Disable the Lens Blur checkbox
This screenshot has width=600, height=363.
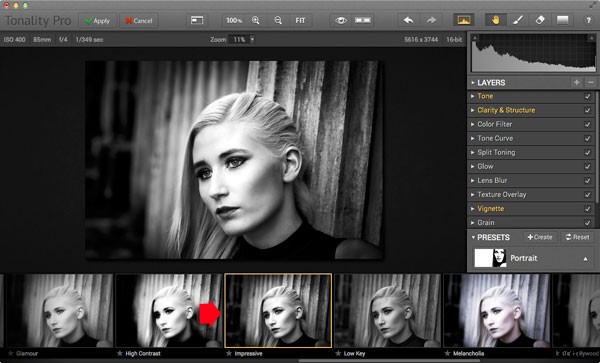[x=587, y=181]
